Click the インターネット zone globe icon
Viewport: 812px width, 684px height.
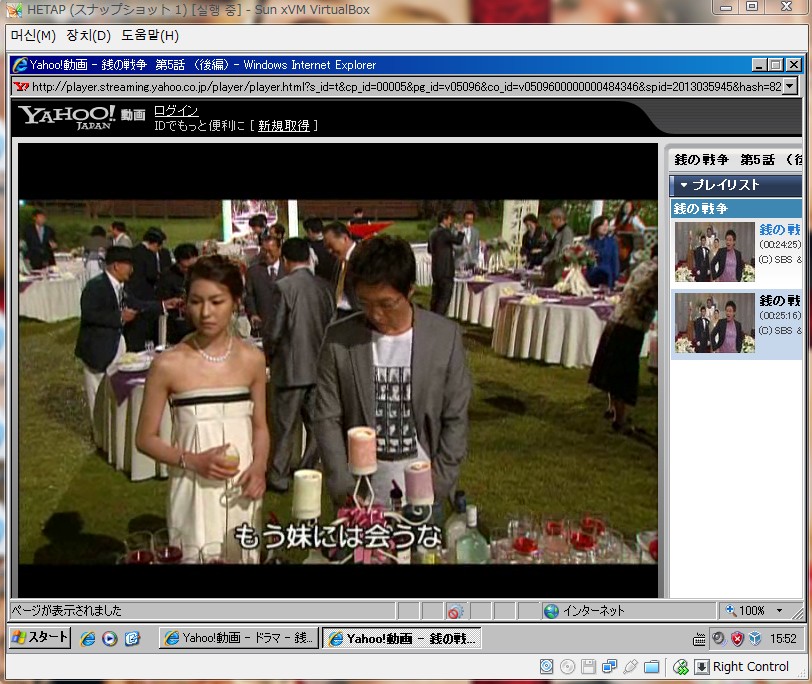pyautogui.click(x=552, y=612)
